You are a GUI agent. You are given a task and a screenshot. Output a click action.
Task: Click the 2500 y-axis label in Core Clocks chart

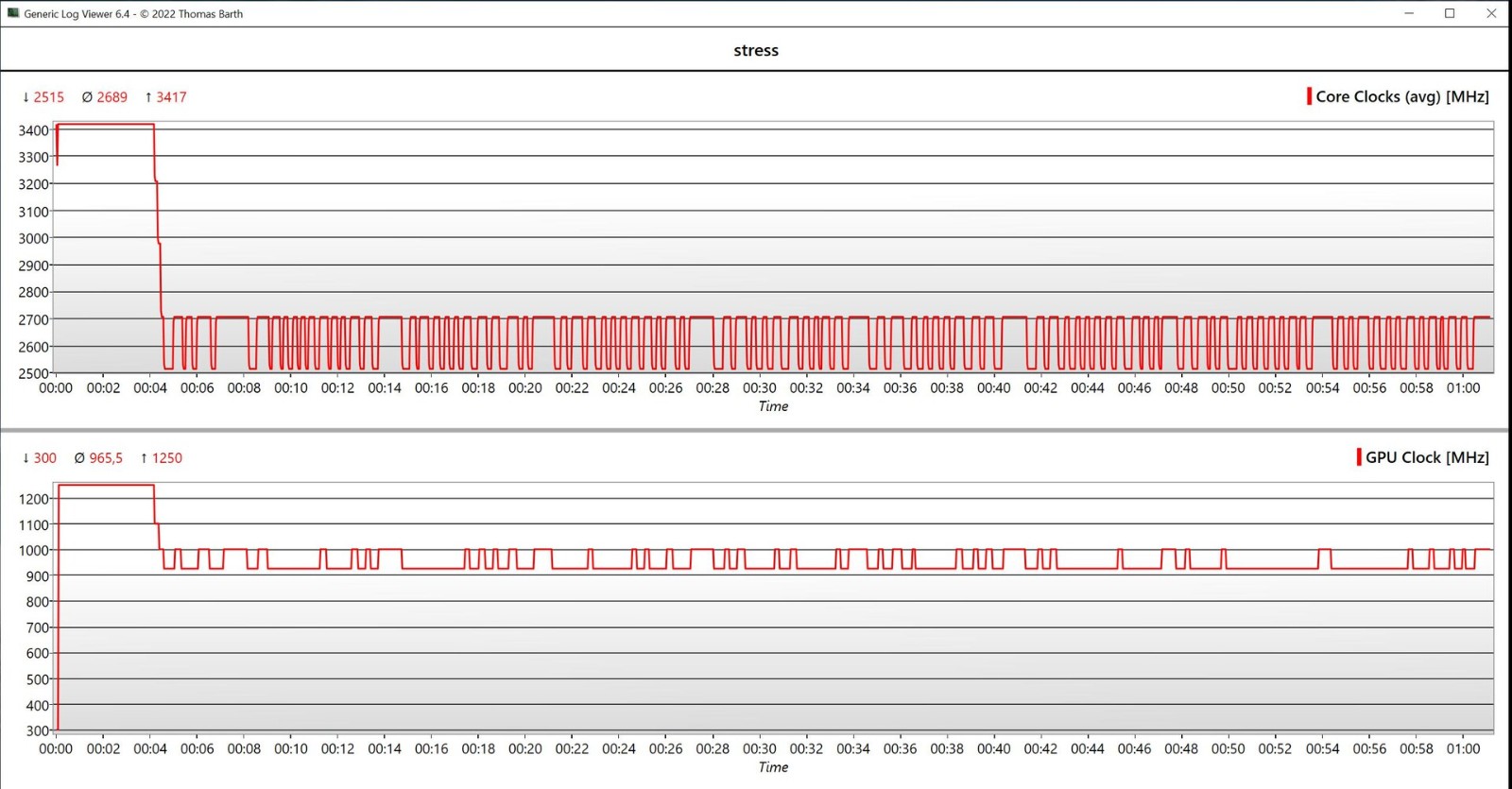33,373
